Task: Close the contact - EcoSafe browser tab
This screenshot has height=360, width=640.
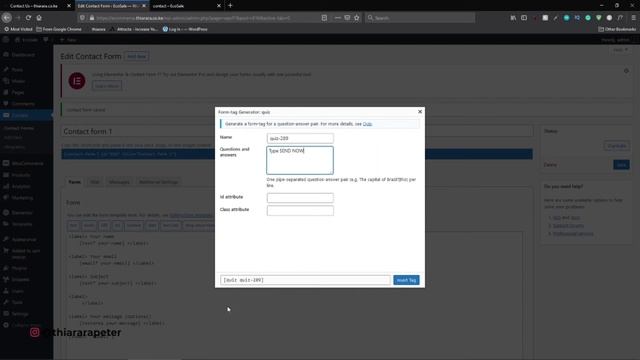Action: pos(219,6)
